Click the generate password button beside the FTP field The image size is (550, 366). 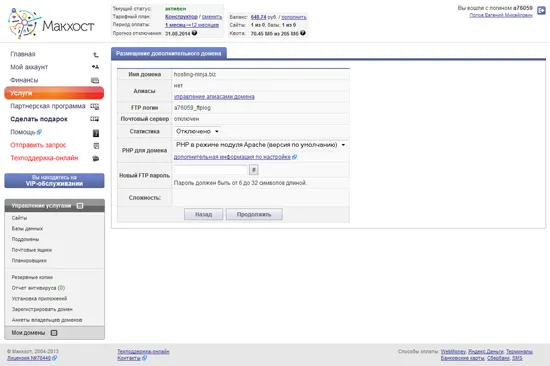[x=254, y=170]
